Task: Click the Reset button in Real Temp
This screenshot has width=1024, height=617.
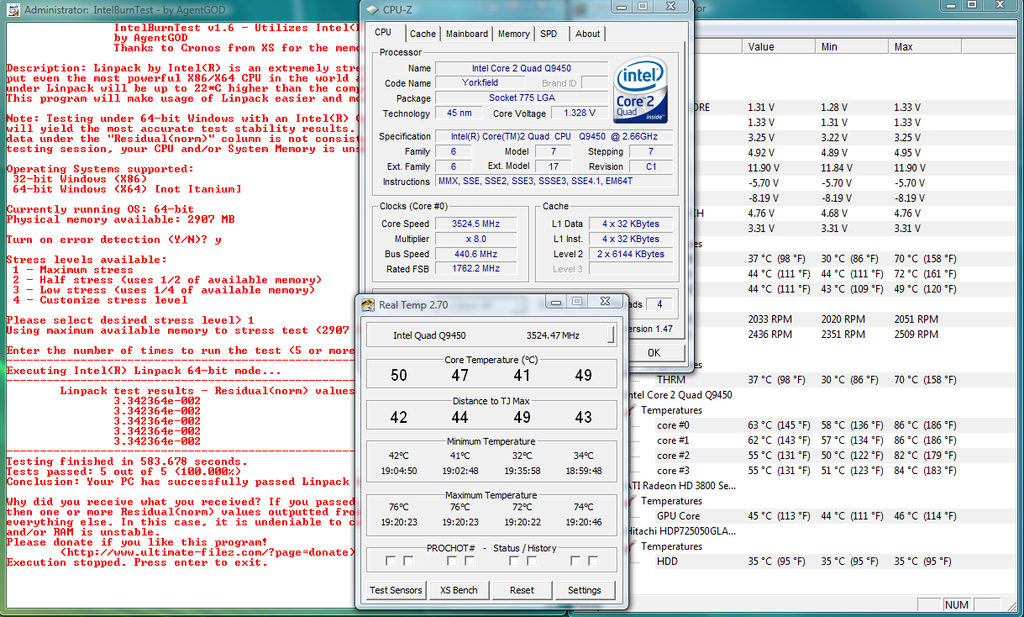Action: 522,590
